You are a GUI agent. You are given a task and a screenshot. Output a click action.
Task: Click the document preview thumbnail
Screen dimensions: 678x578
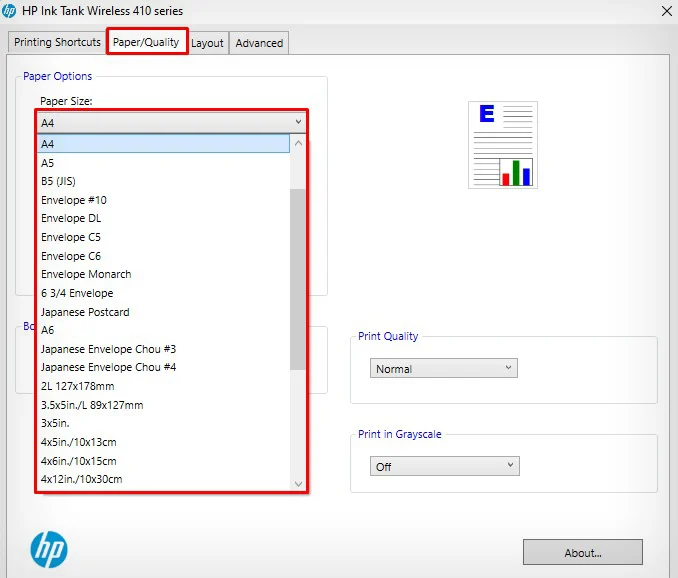click(503, 145)
